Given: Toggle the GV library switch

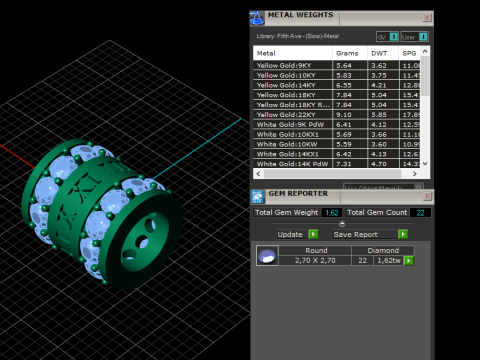Looking at the screenshot, I should click(x=394, y=37).
